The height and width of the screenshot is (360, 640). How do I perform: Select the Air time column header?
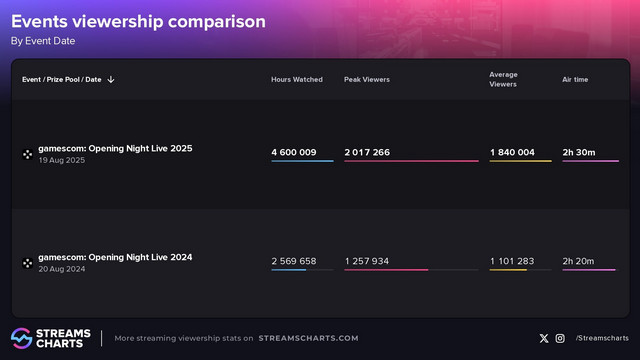click(575, 80)
